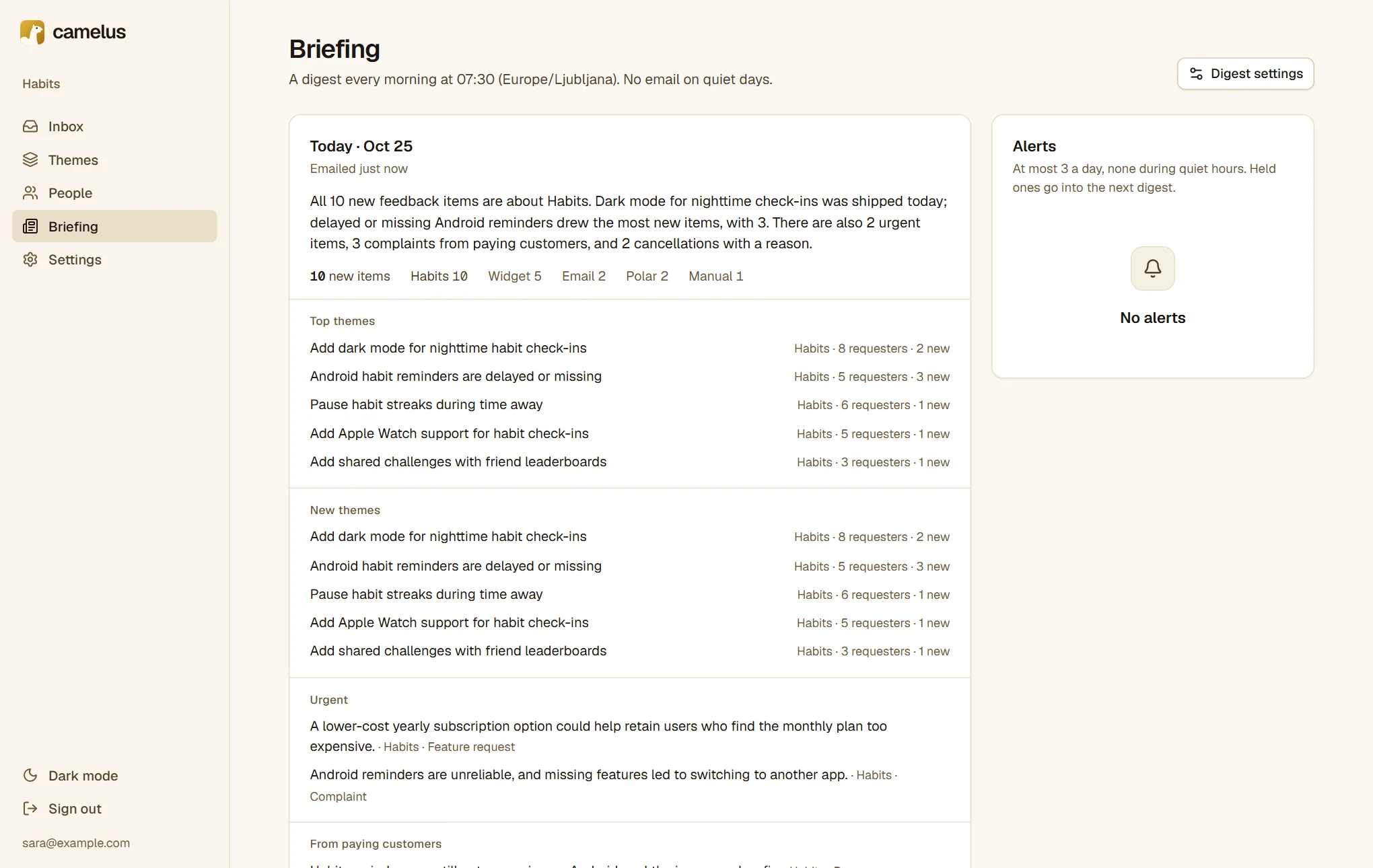The width and height of the screenshot is (1373, 868).
Task: Open Digest settings
Action: [1246, 74]
